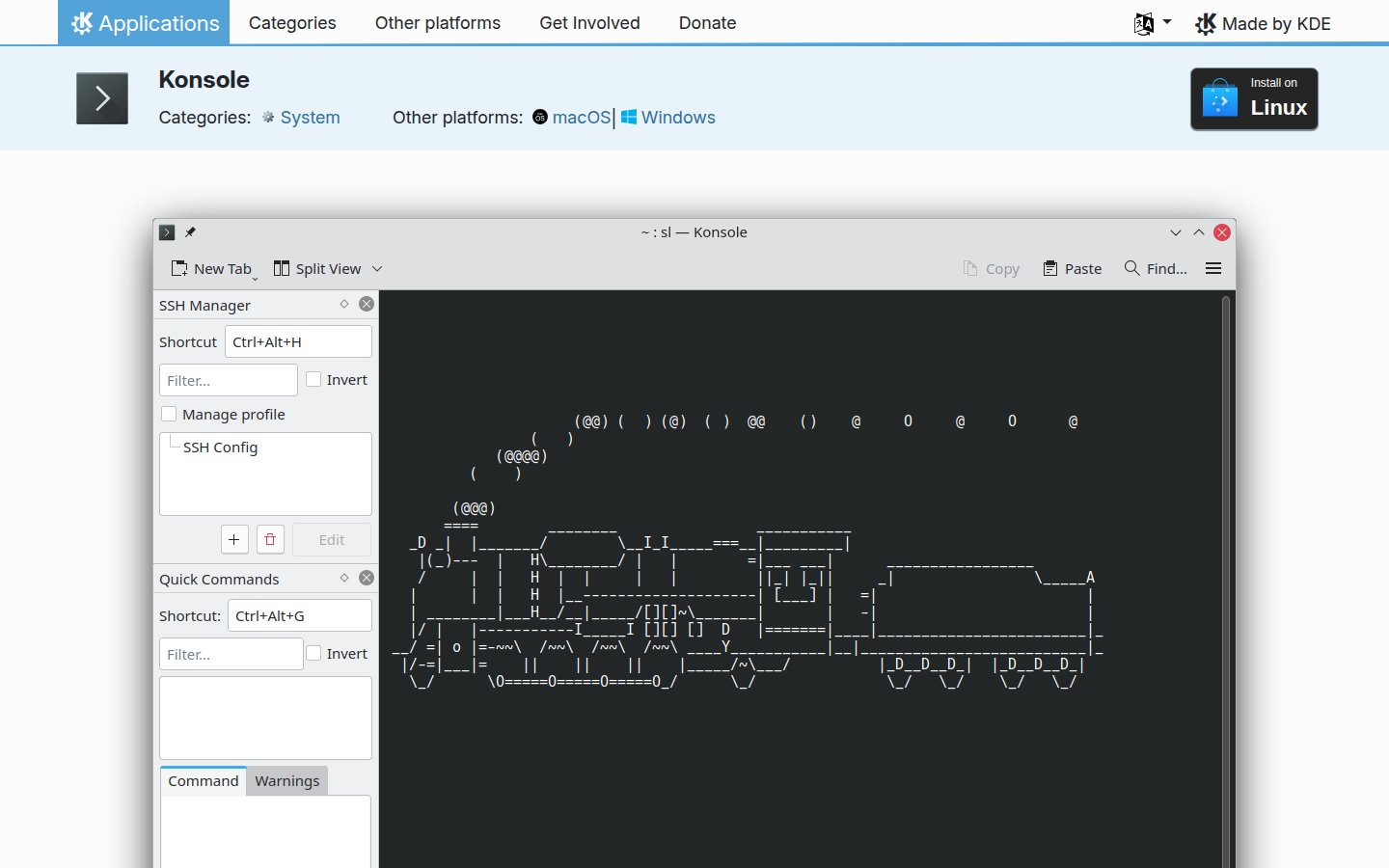Image resolution: width=1389 pixels, height=868 pixels.
Task: Close the Quick Commands panel
Action: 367,578
